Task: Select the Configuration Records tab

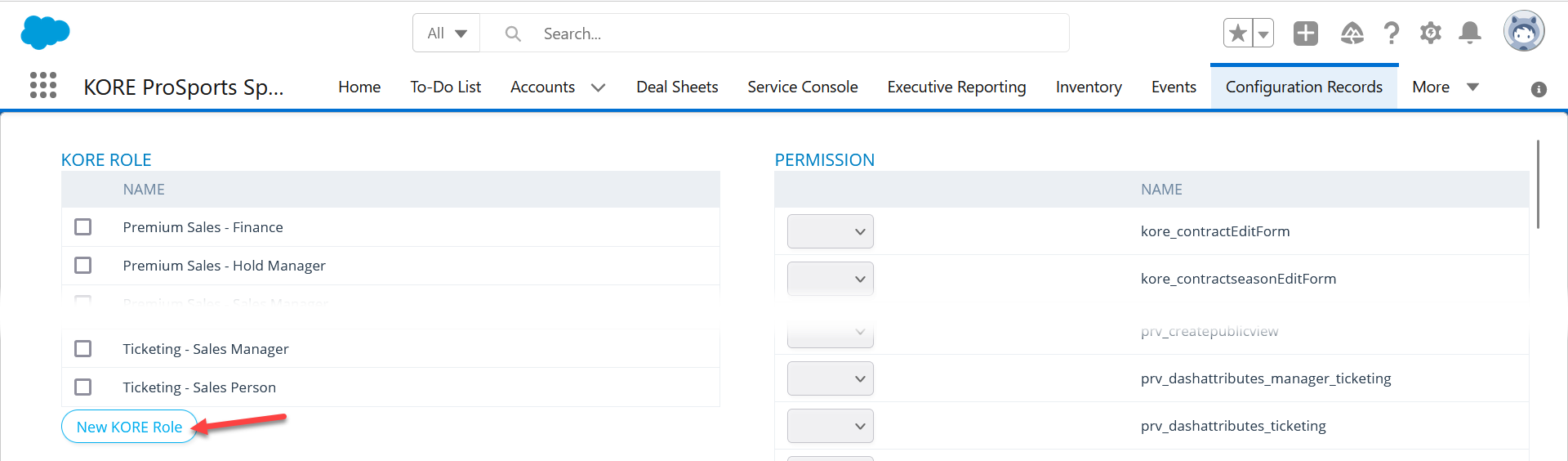Action: click(x=1304, y=87)
